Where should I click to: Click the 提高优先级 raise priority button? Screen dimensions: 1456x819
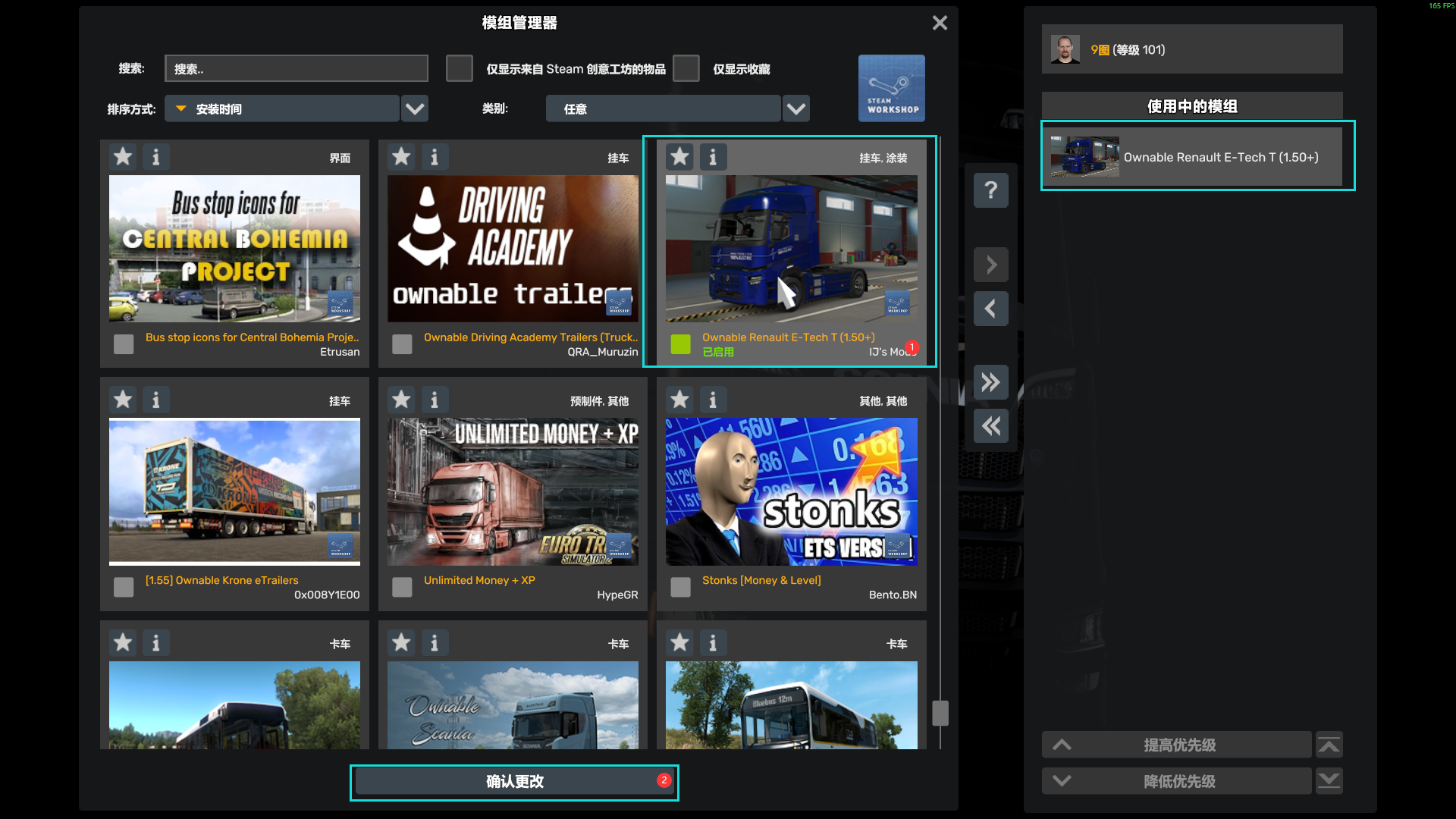1177,745
